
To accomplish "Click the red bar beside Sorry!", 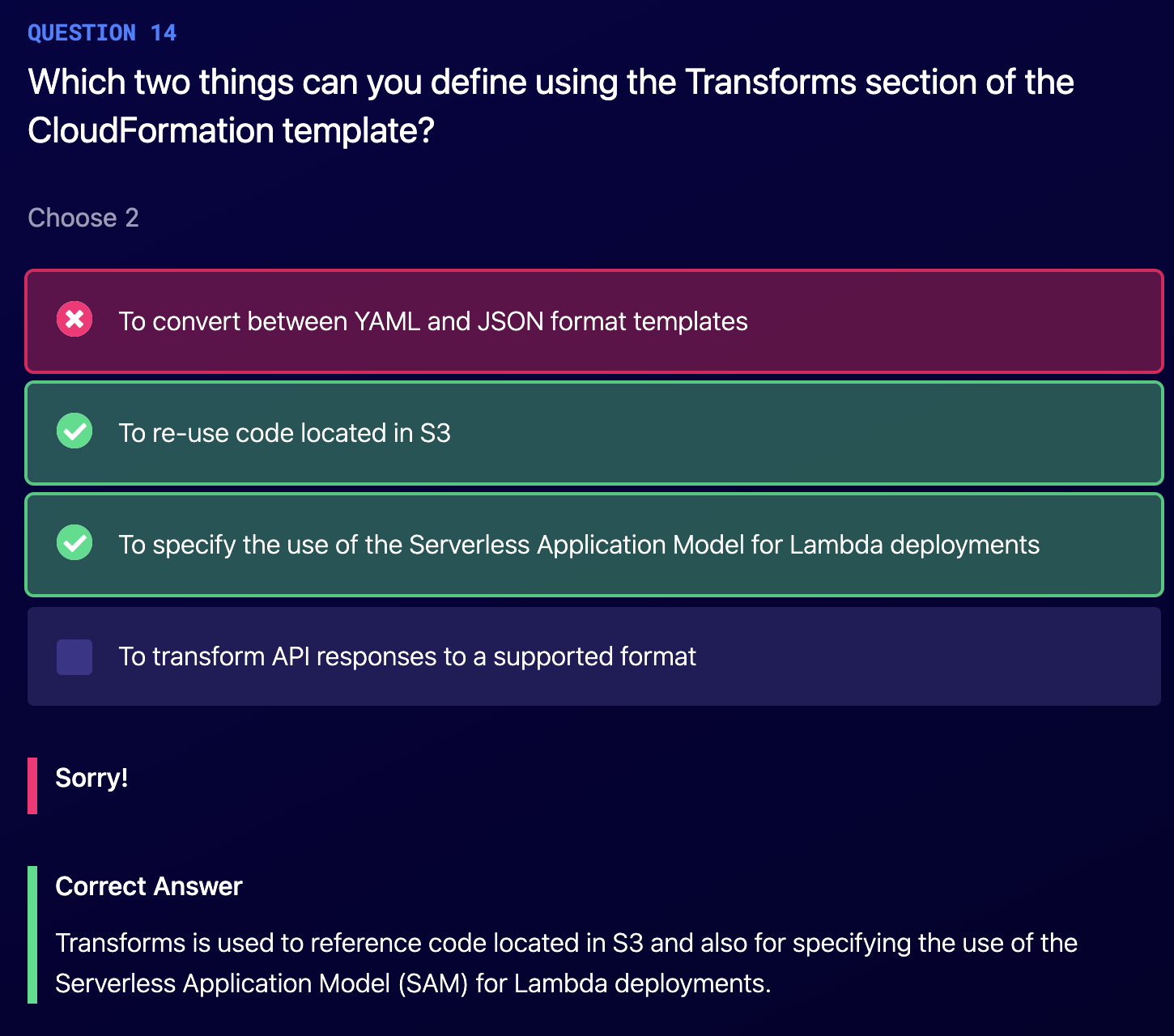I will click(32, 786).
